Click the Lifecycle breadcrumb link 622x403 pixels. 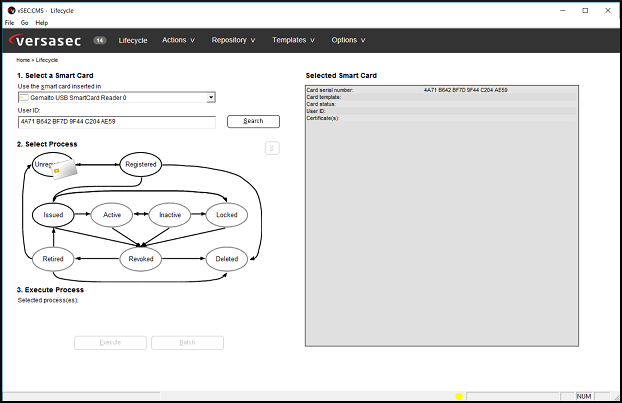(47, 60)
